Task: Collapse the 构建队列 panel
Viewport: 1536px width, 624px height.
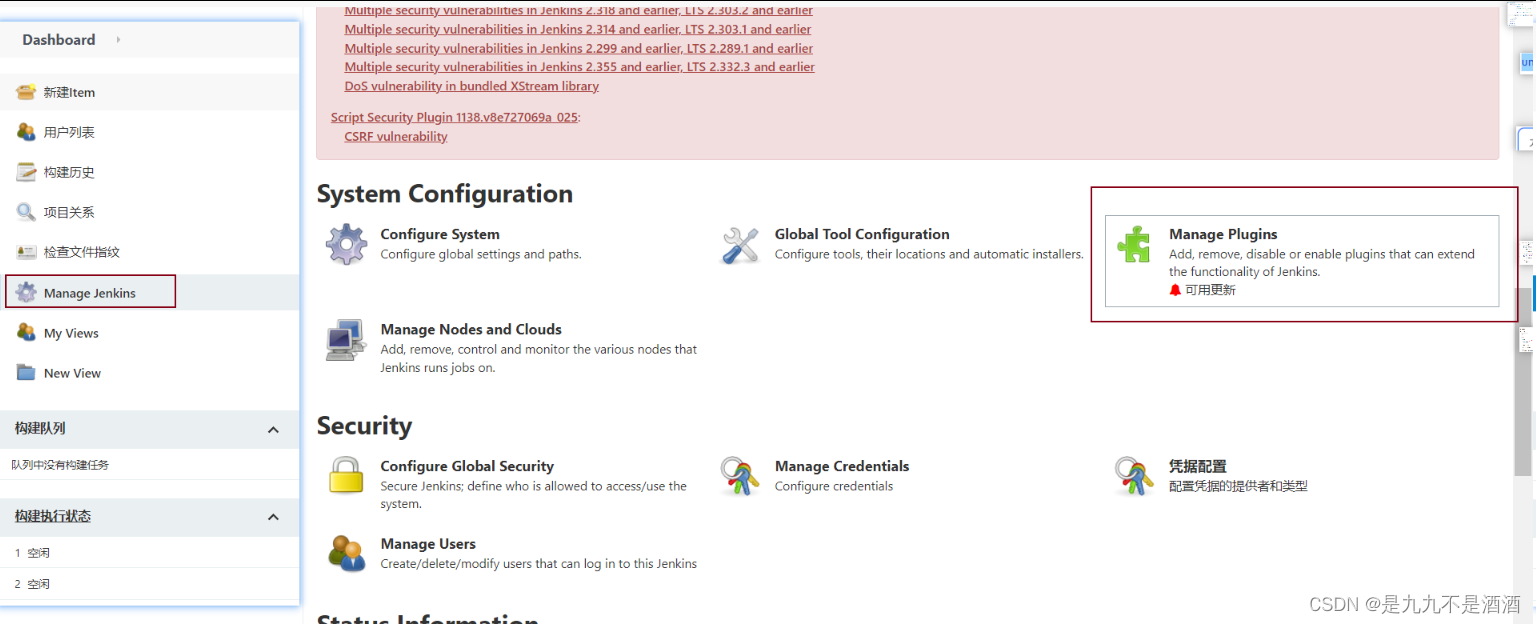Action: 273,429
